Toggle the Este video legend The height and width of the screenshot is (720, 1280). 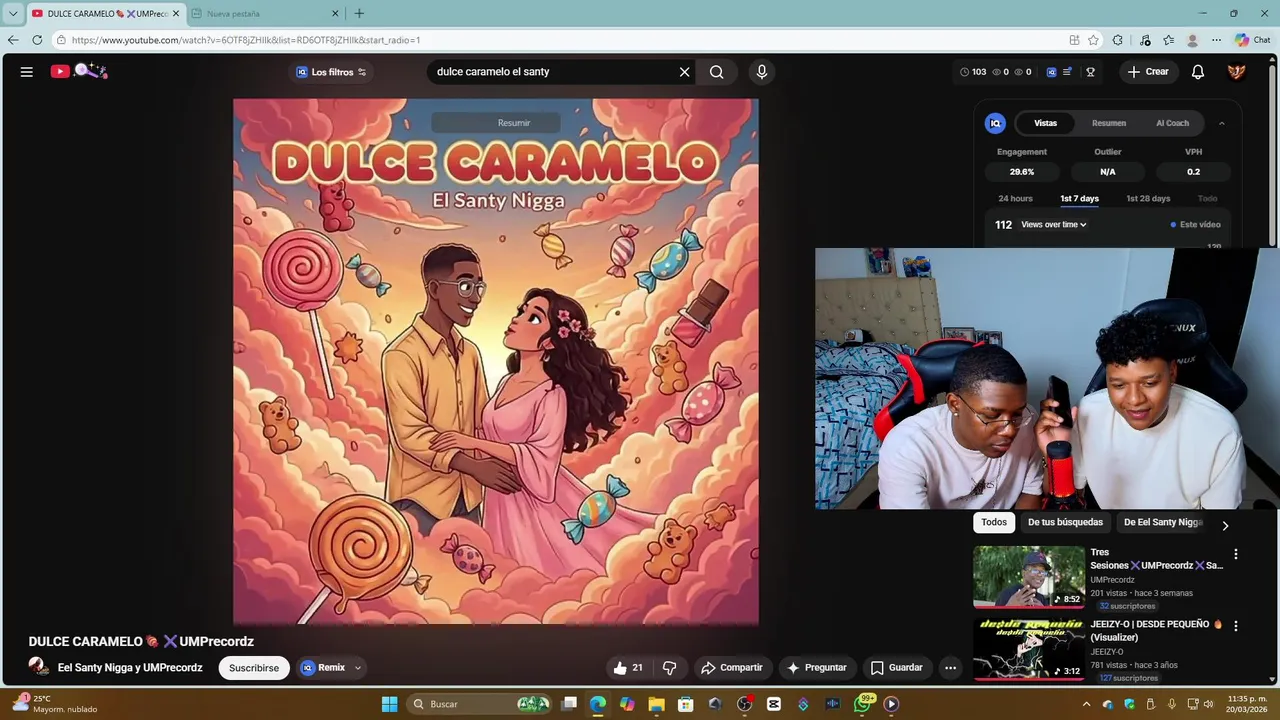1196,225
